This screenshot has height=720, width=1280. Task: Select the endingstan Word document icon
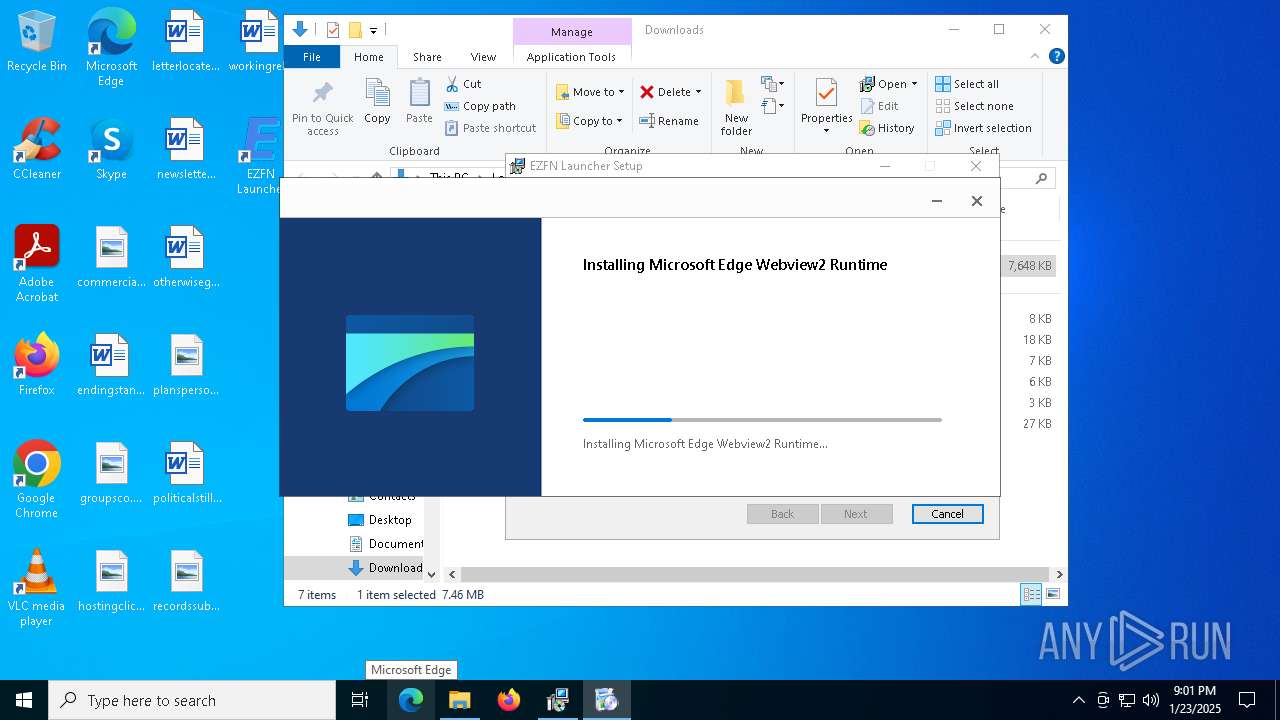pos(111,364)
